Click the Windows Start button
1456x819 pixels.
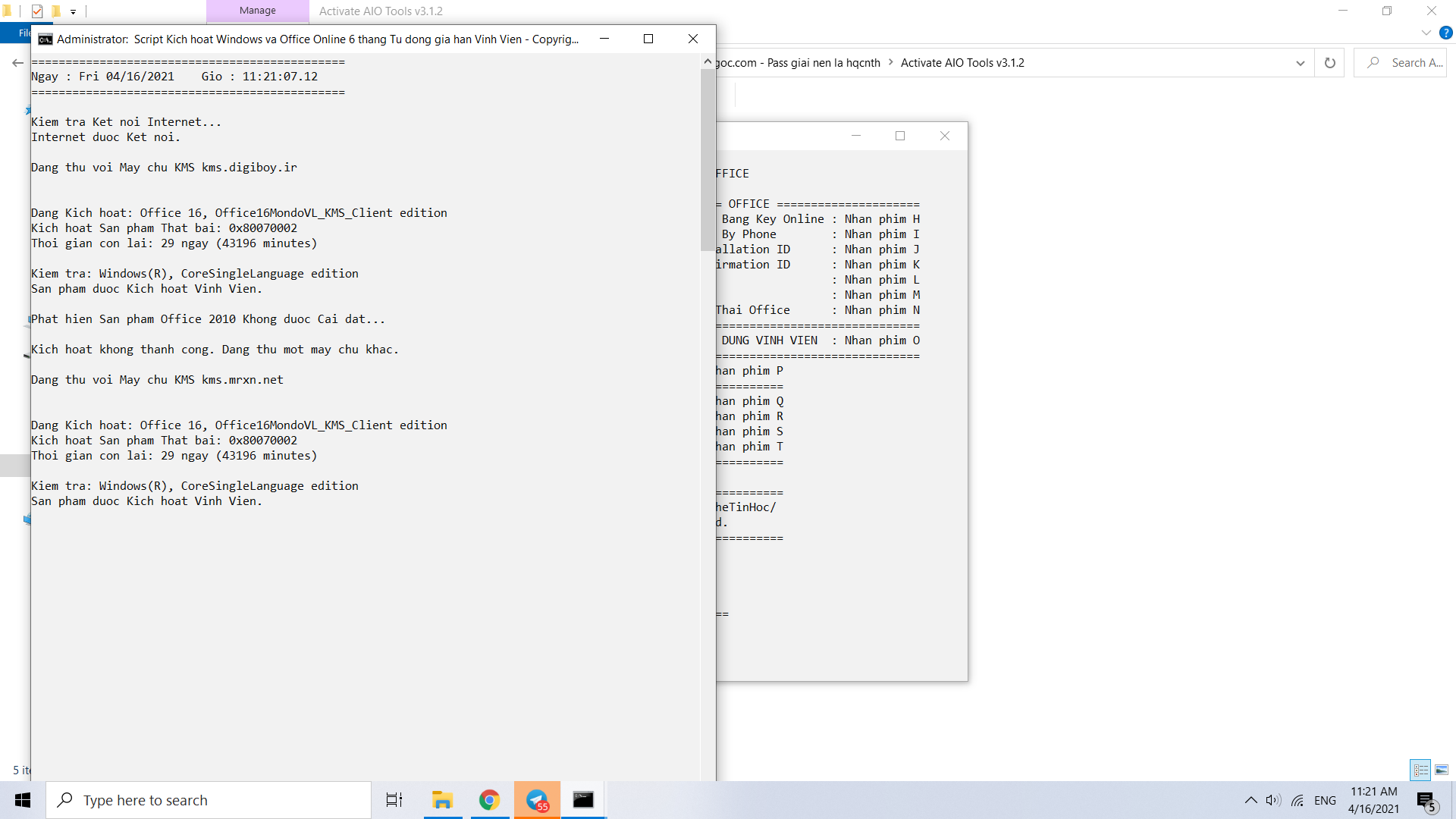coord(23,800)
